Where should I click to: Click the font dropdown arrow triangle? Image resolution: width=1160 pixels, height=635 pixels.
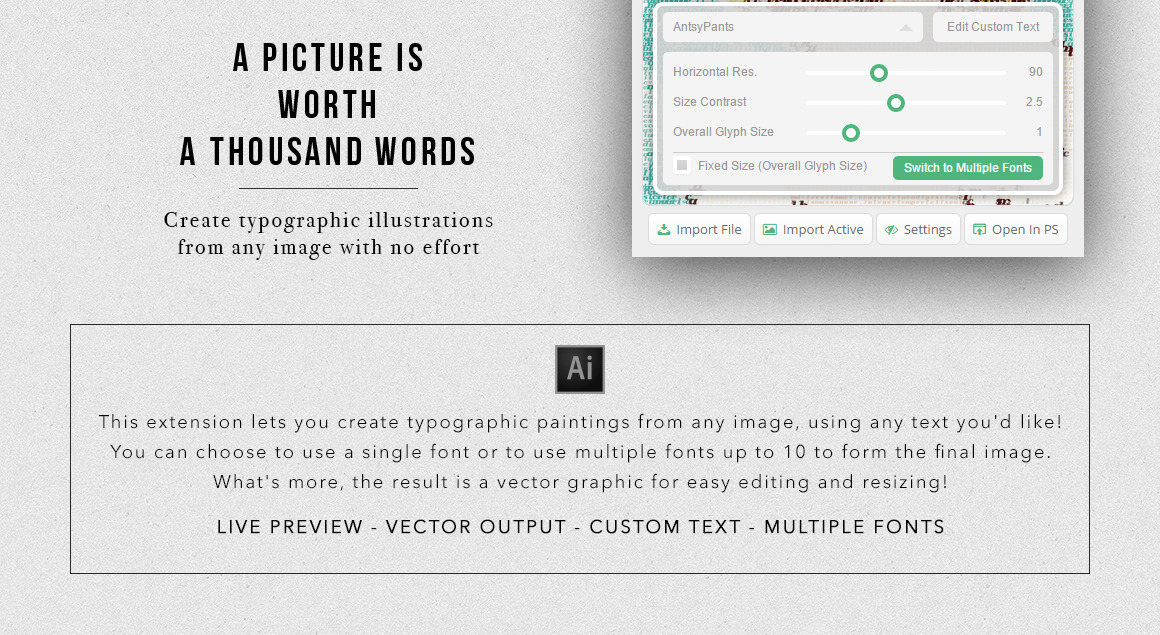click(906, 28)
